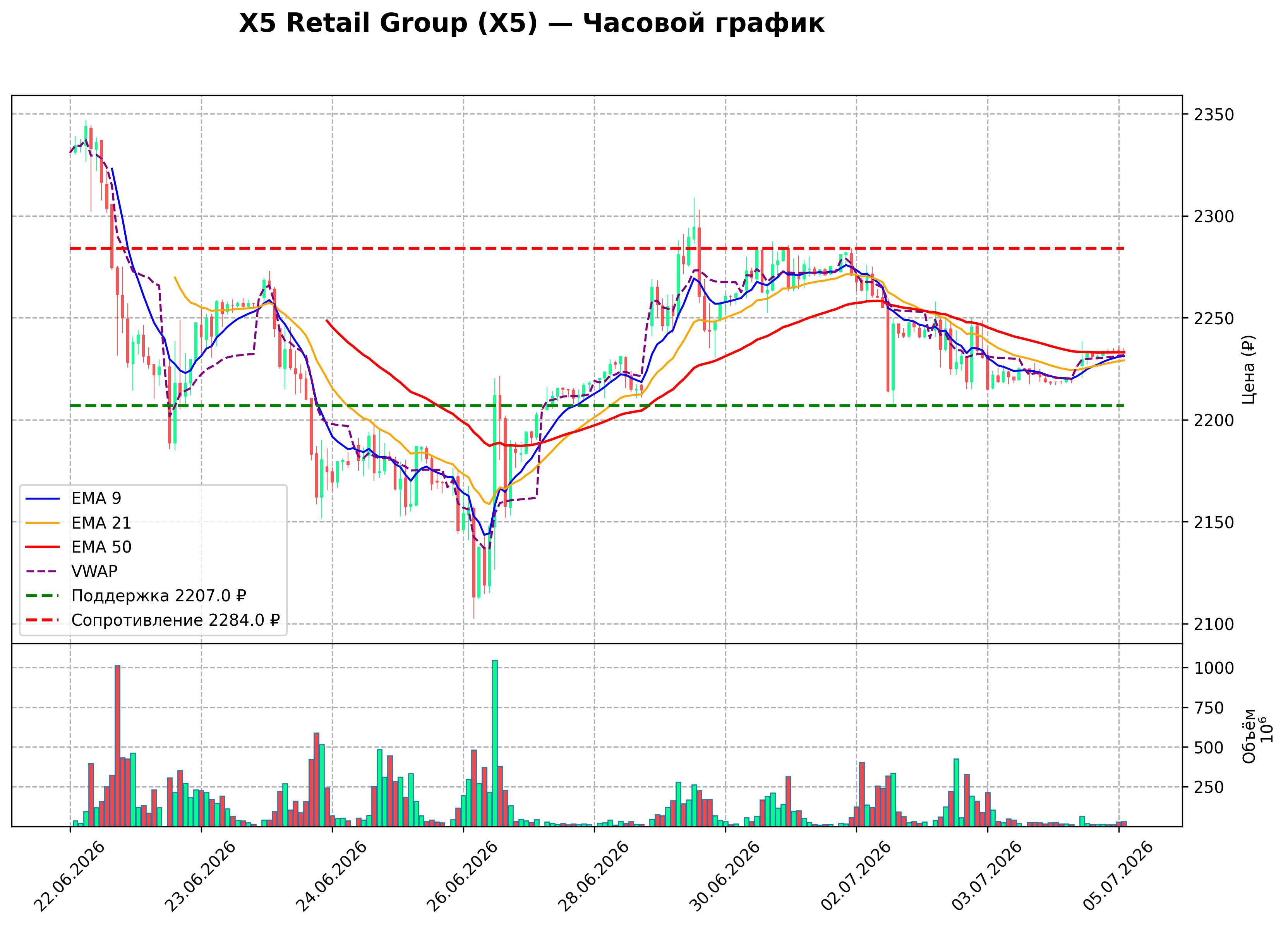Click the 05.07.2026 date label
The width and height of the screenshot is (1288, 926).
click(x=1118, y=877)
